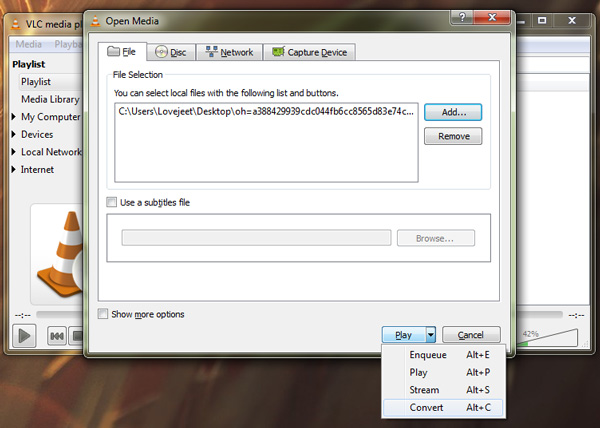Expand the Internet tree node
Image resolution: width=600 pixels, height=428 pixels.
point(14,169)
